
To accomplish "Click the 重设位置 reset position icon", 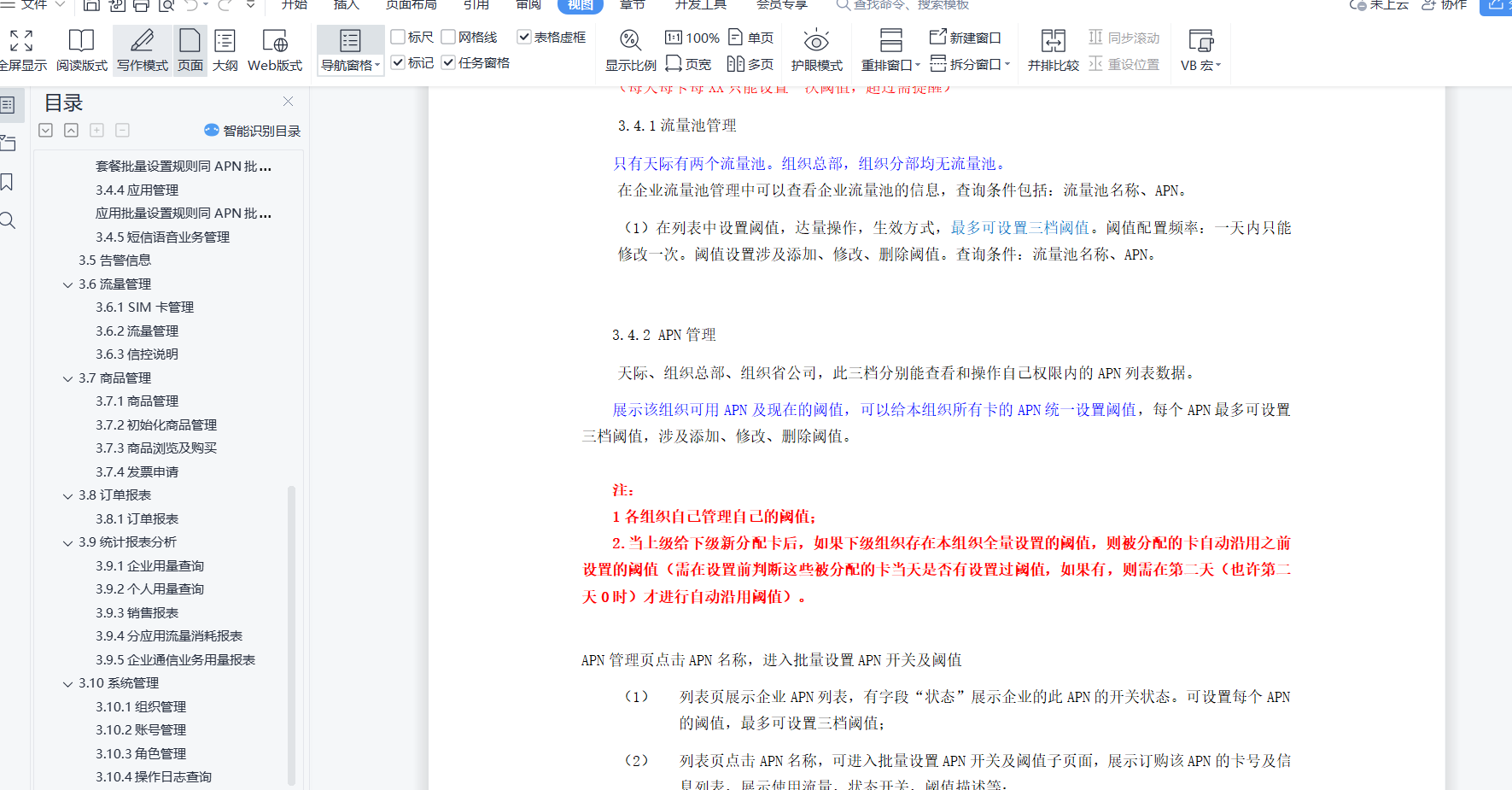I will click(x=1095, y=64).
